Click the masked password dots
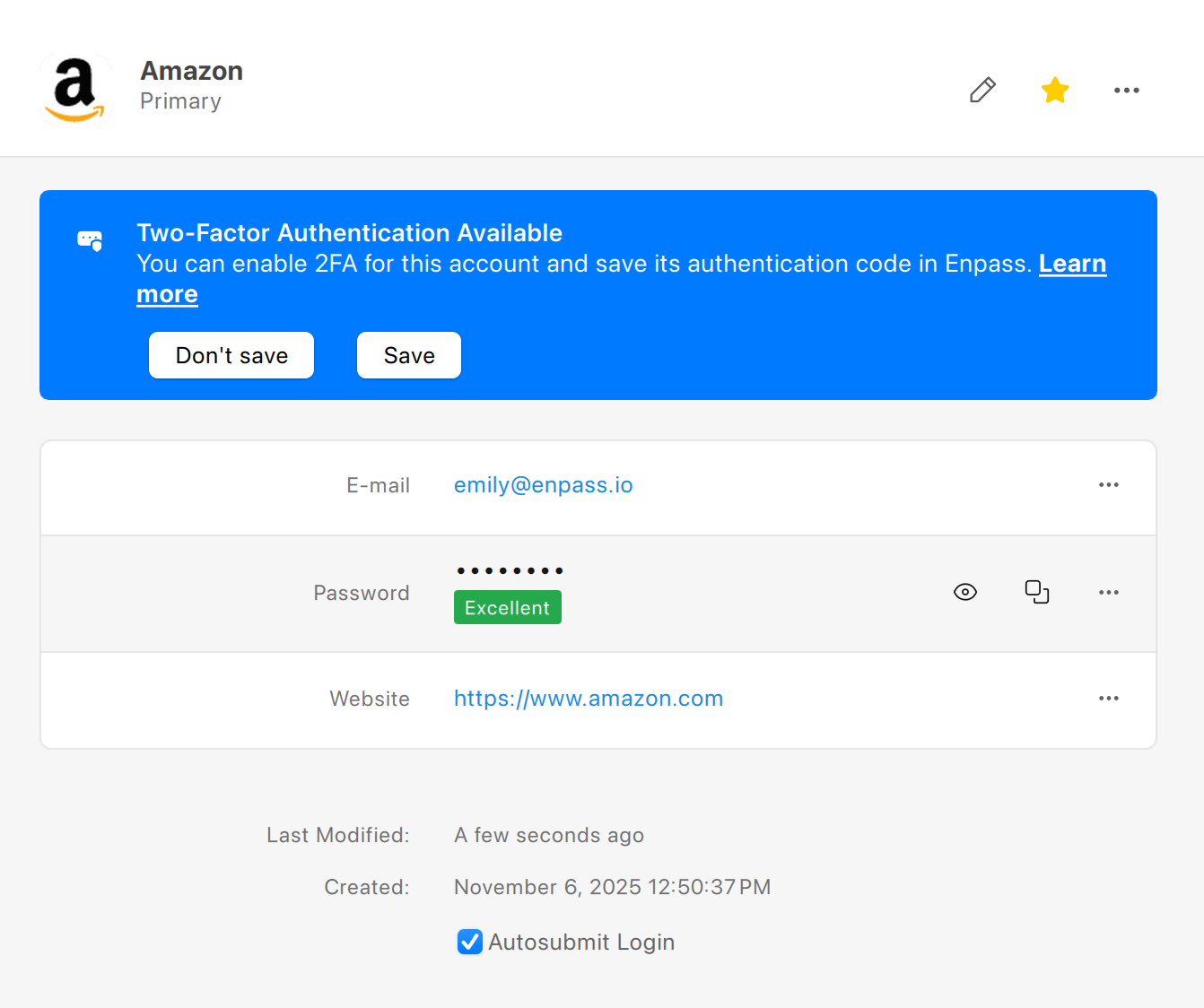Screen dimensions: 1204x1008 click(x=510, y=570)
